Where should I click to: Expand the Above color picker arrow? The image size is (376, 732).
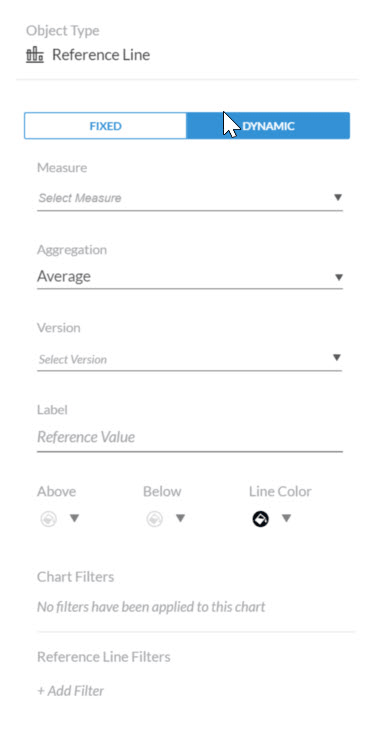click(x=75, y=518)
